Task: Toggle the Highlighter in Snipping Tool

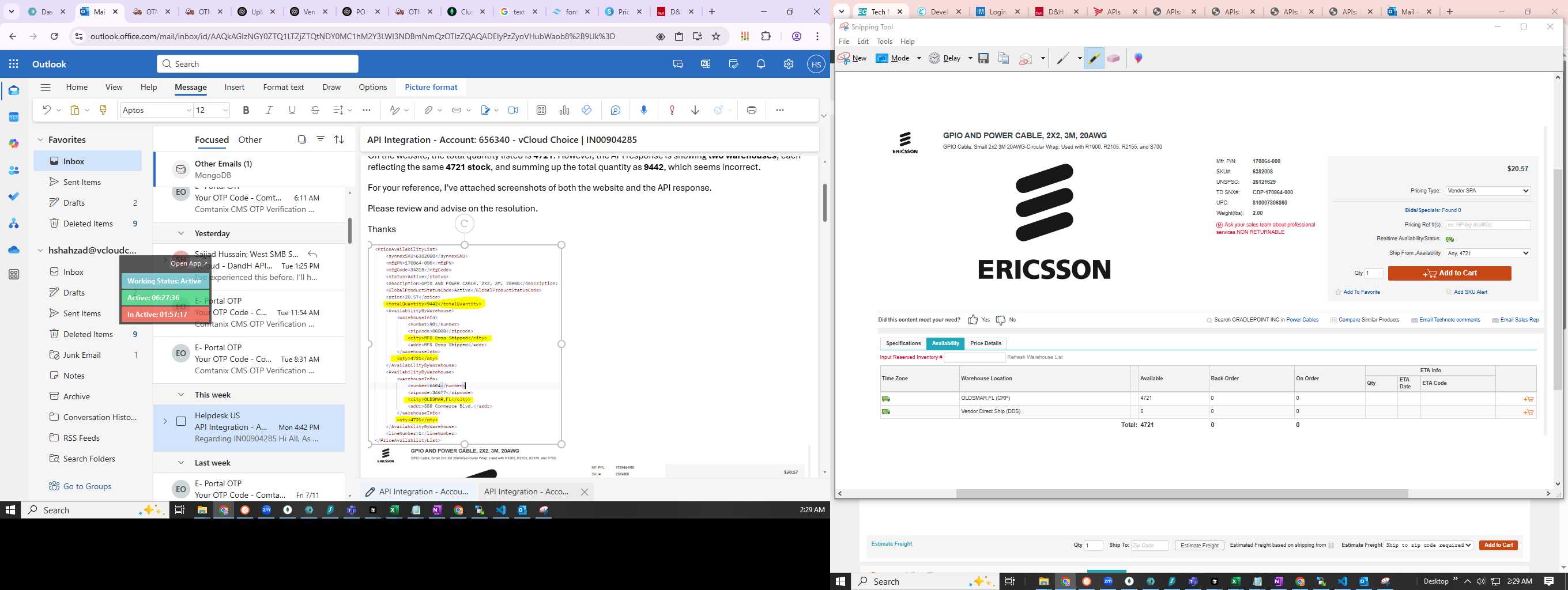Action: click(1094, 58)
